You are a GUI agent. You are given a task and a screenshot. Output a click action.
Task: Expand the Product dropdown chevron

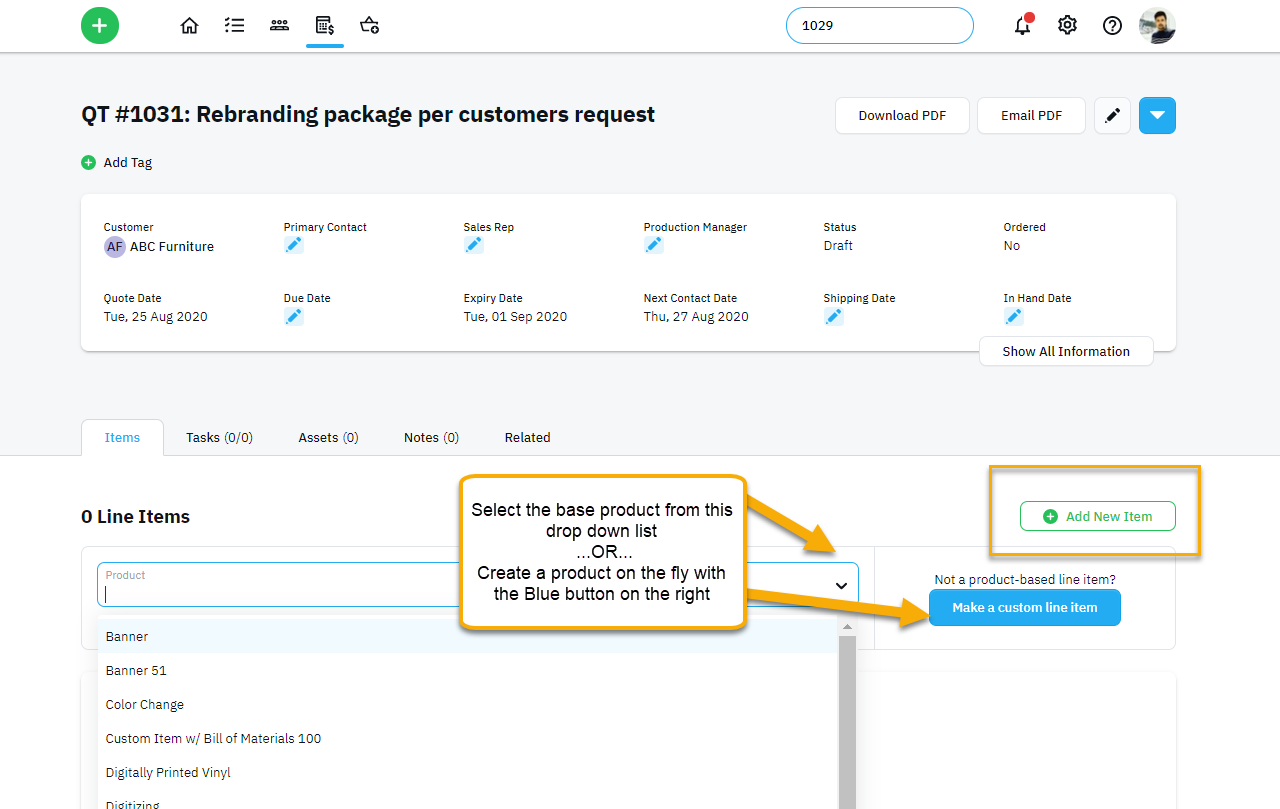click(x=841, y=584)
